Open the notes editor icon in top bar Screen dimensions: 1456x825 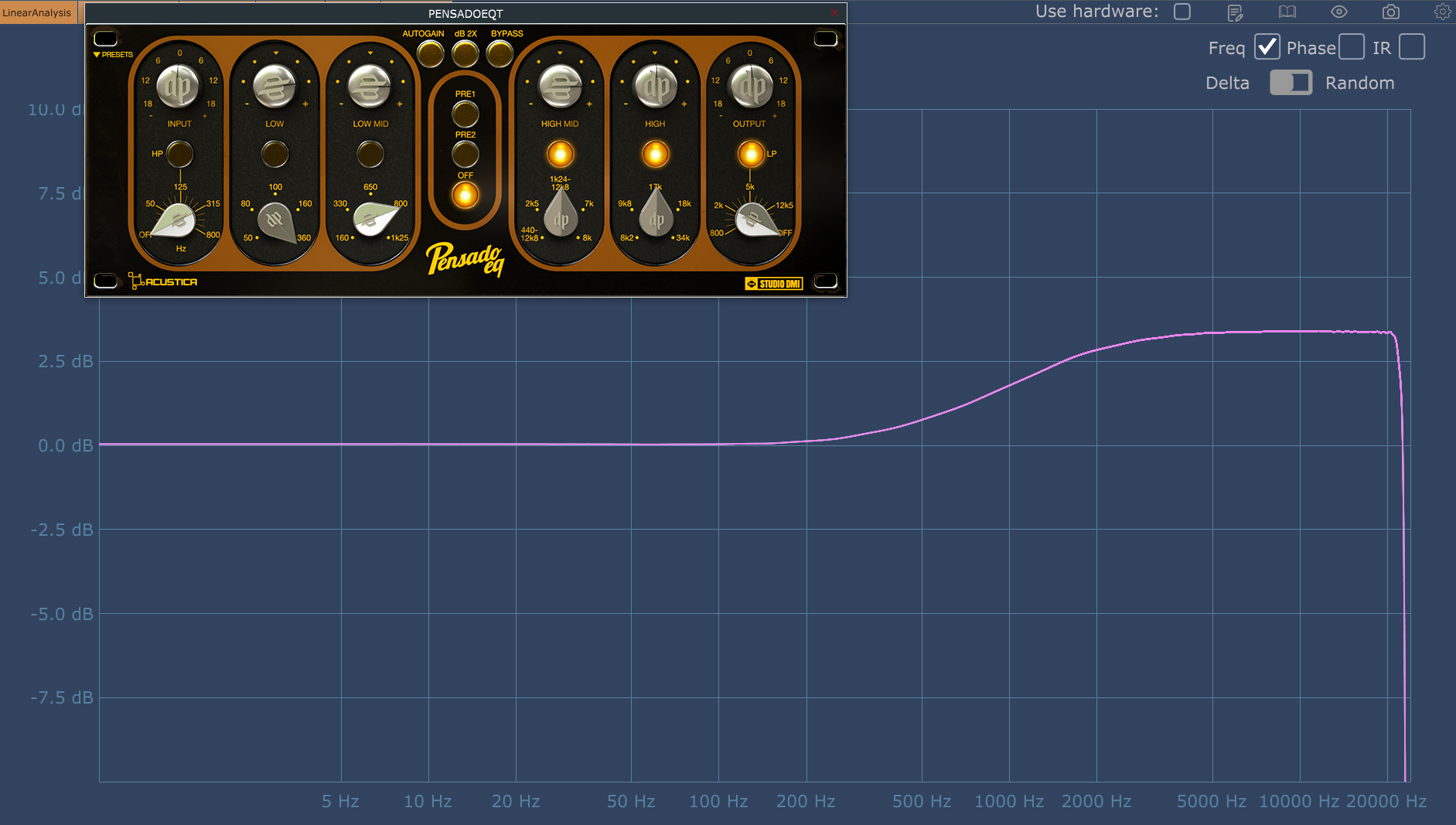click(x=1235, y=12)
